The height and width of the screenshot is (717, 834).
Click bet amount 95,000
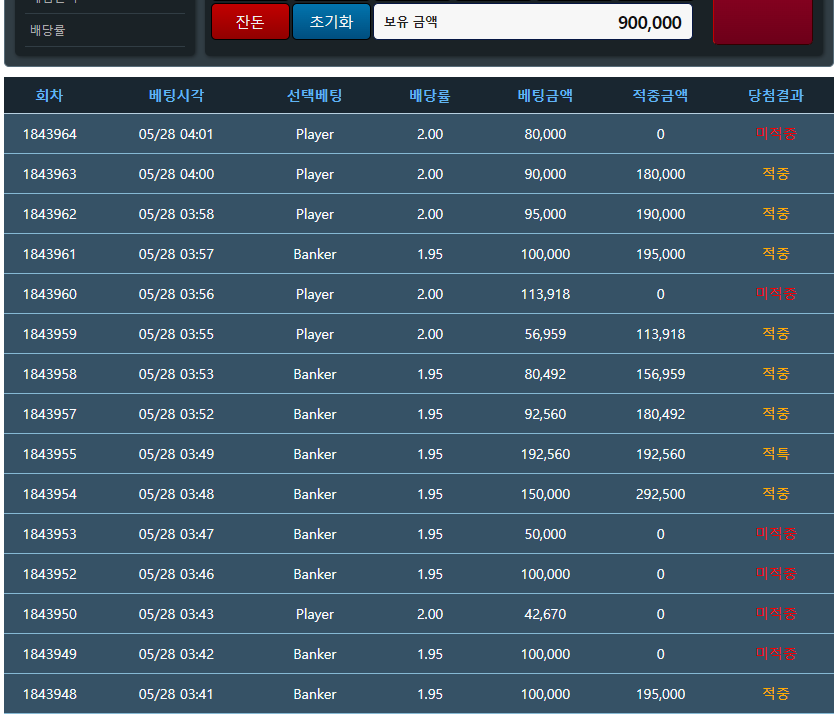545,214
